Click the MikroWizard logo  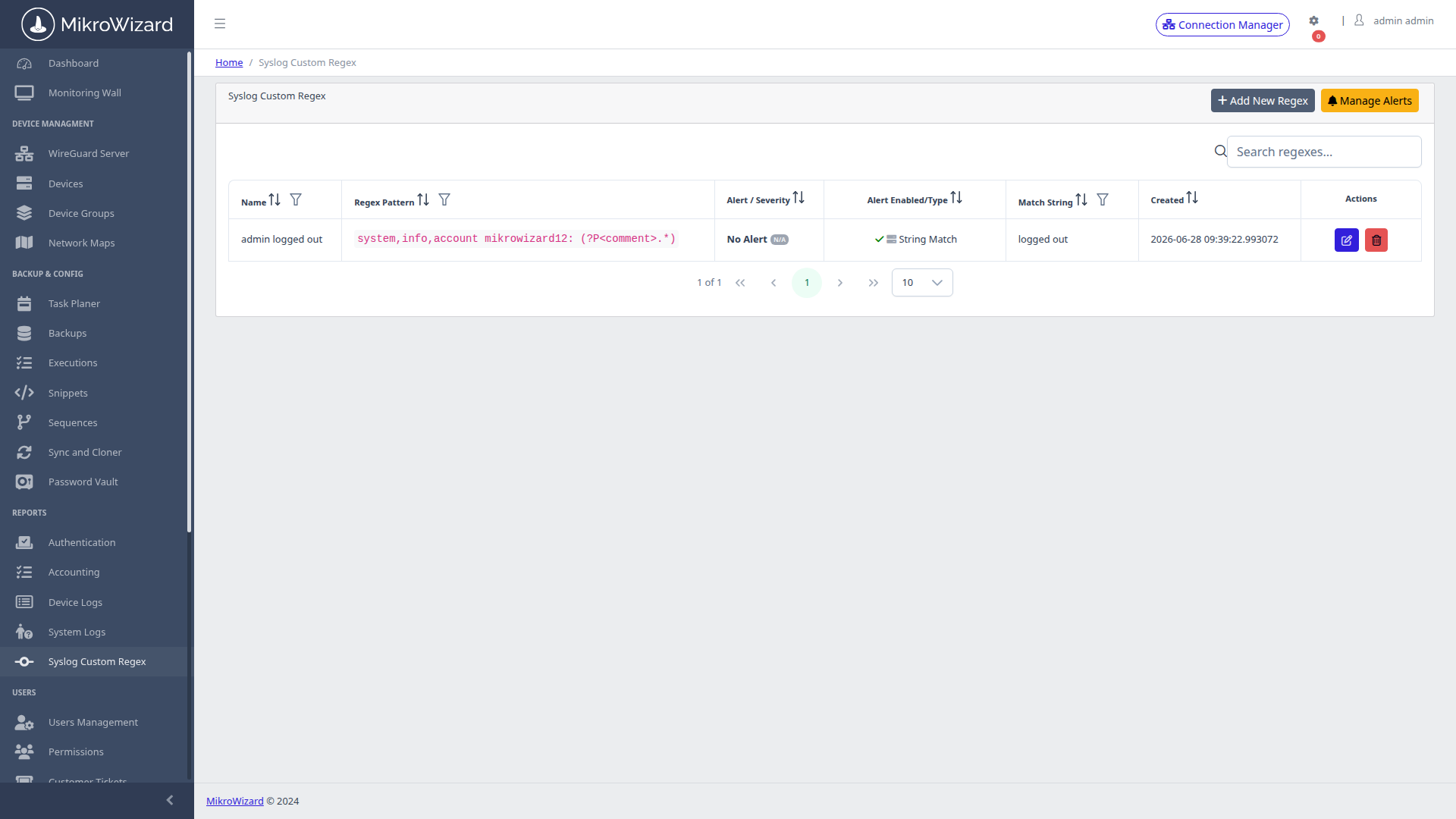(97, 24)
